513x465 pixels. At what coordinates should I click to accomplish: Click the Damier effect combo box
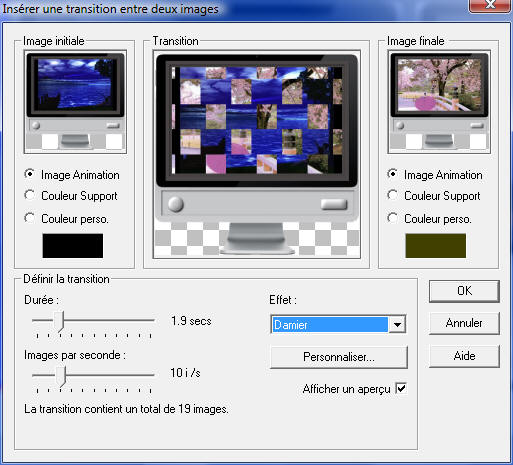point(338,324)
